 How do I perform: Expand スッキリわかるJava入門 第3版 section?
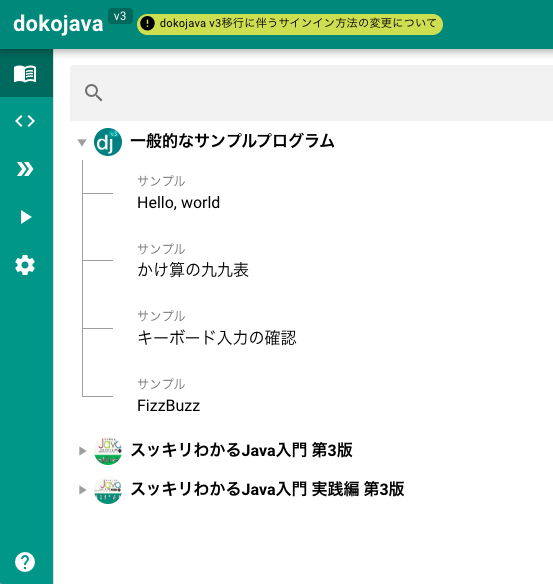point(82,451)
